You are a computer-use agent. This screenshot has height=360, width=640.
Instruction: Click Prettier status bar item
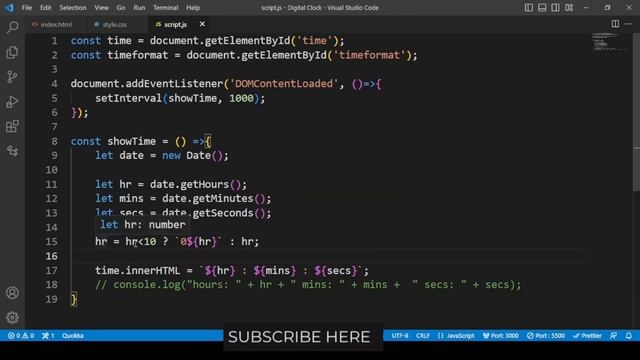[587, 336]
